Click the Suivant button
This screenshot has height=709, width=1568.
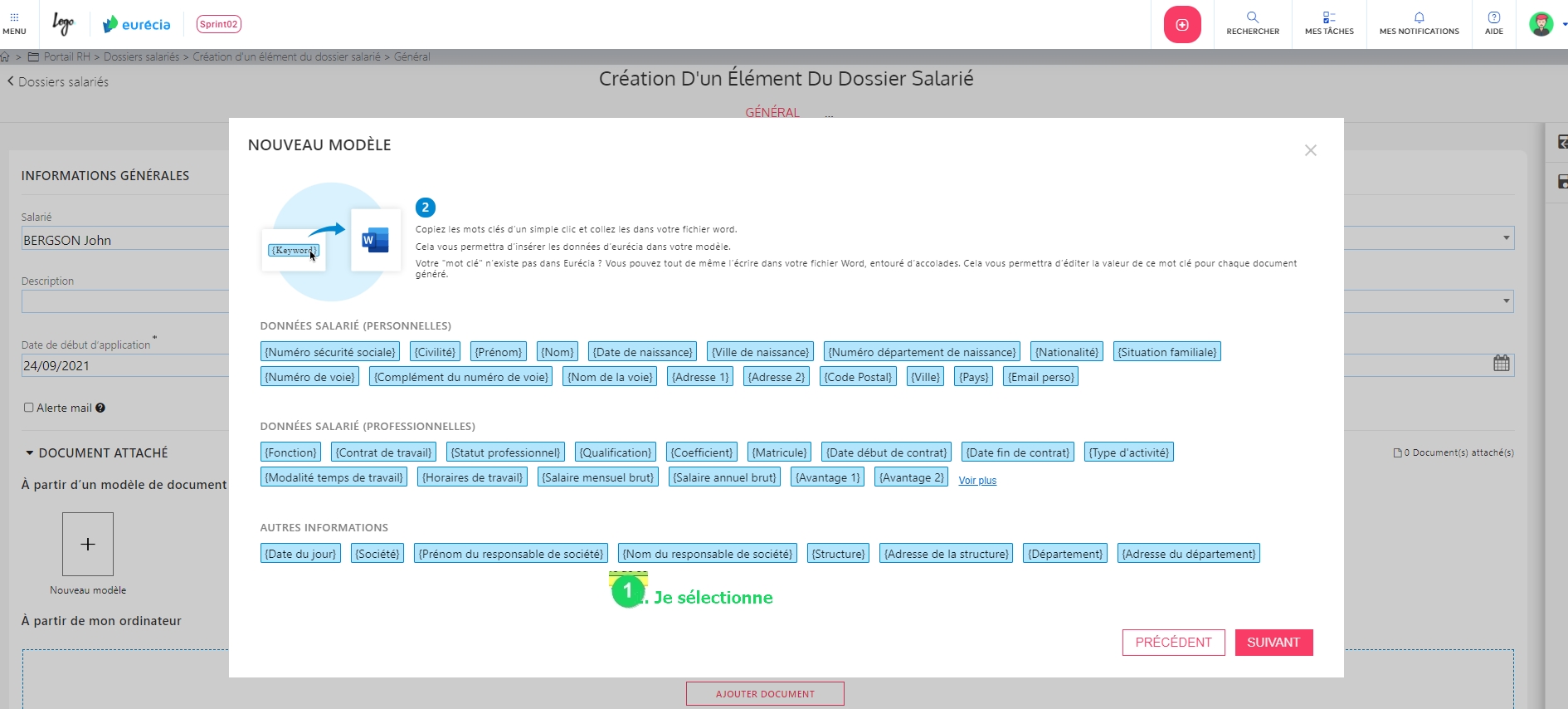(x=1273, y=643)
